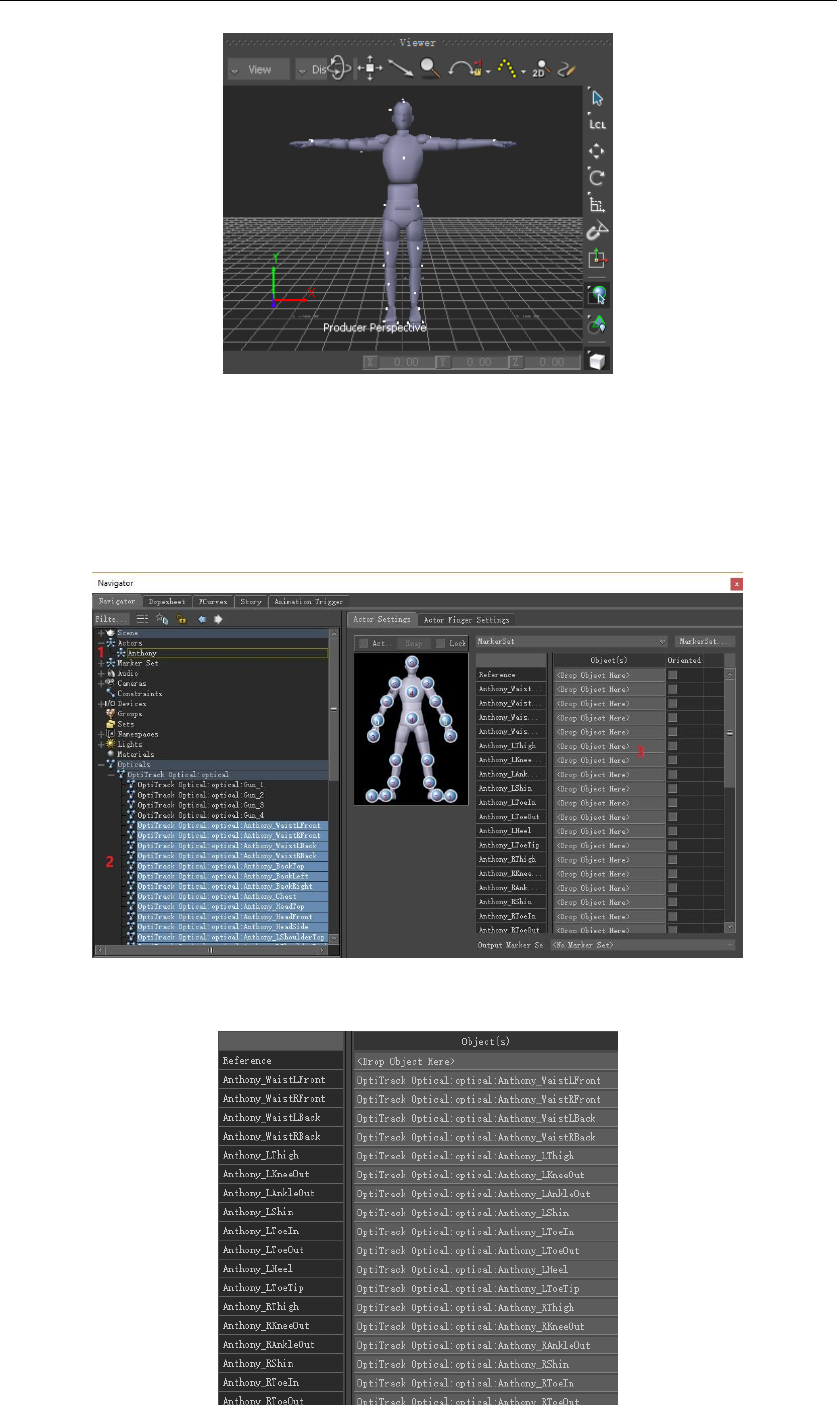The width and height of the screenshot is (837, 1405).
Task: Click the Lcl reference mode icon
Action: point(597,125)
